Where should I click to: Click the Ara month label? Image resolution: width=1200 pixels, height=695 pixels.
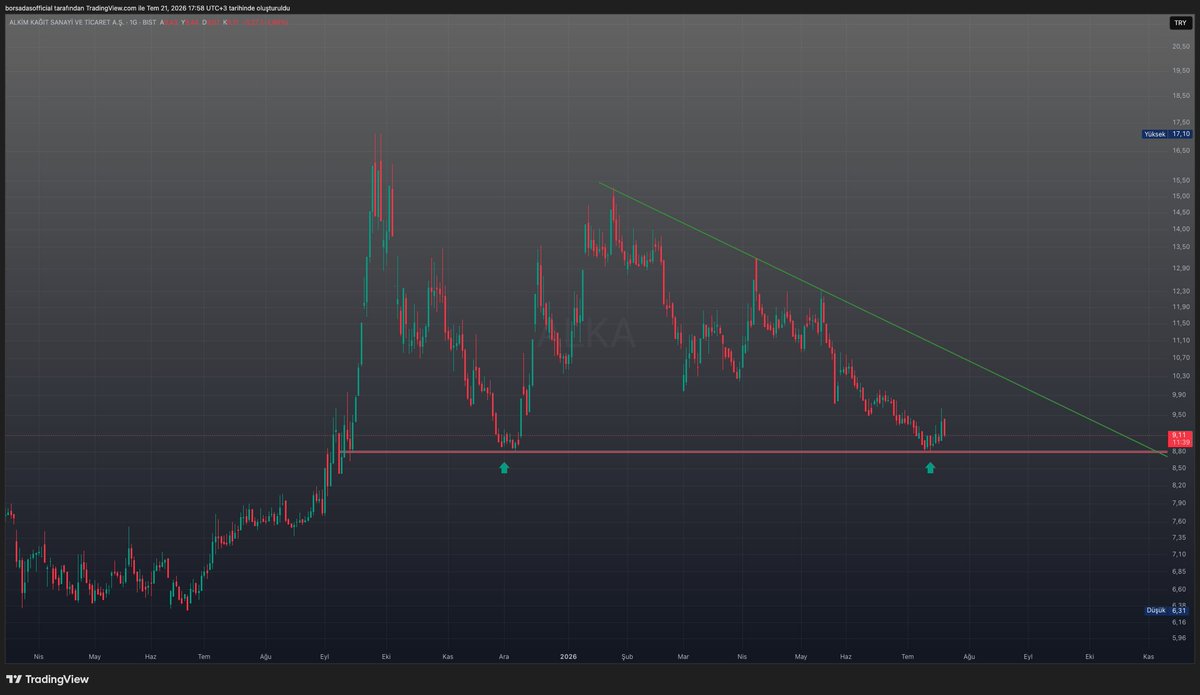(505, 657)
